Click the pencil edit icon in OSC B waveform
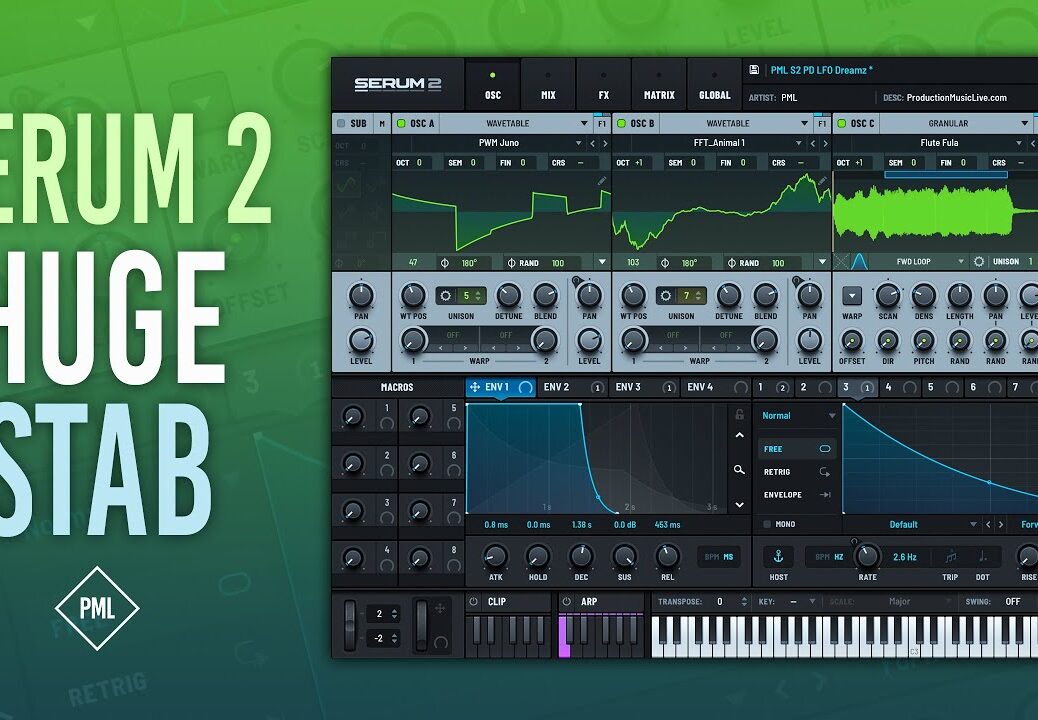1038x720 pixels. click(x=822, y=180)
